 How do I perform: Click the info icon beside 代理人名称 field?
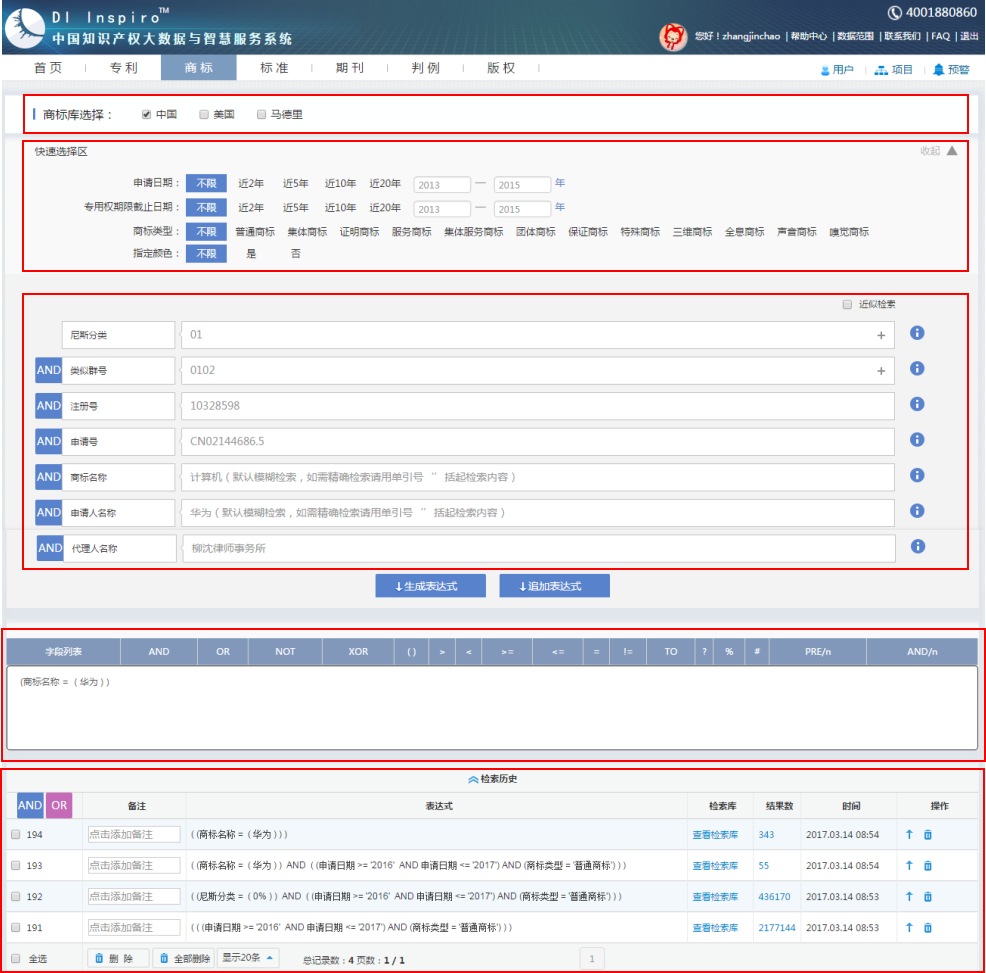coord(917,547)
